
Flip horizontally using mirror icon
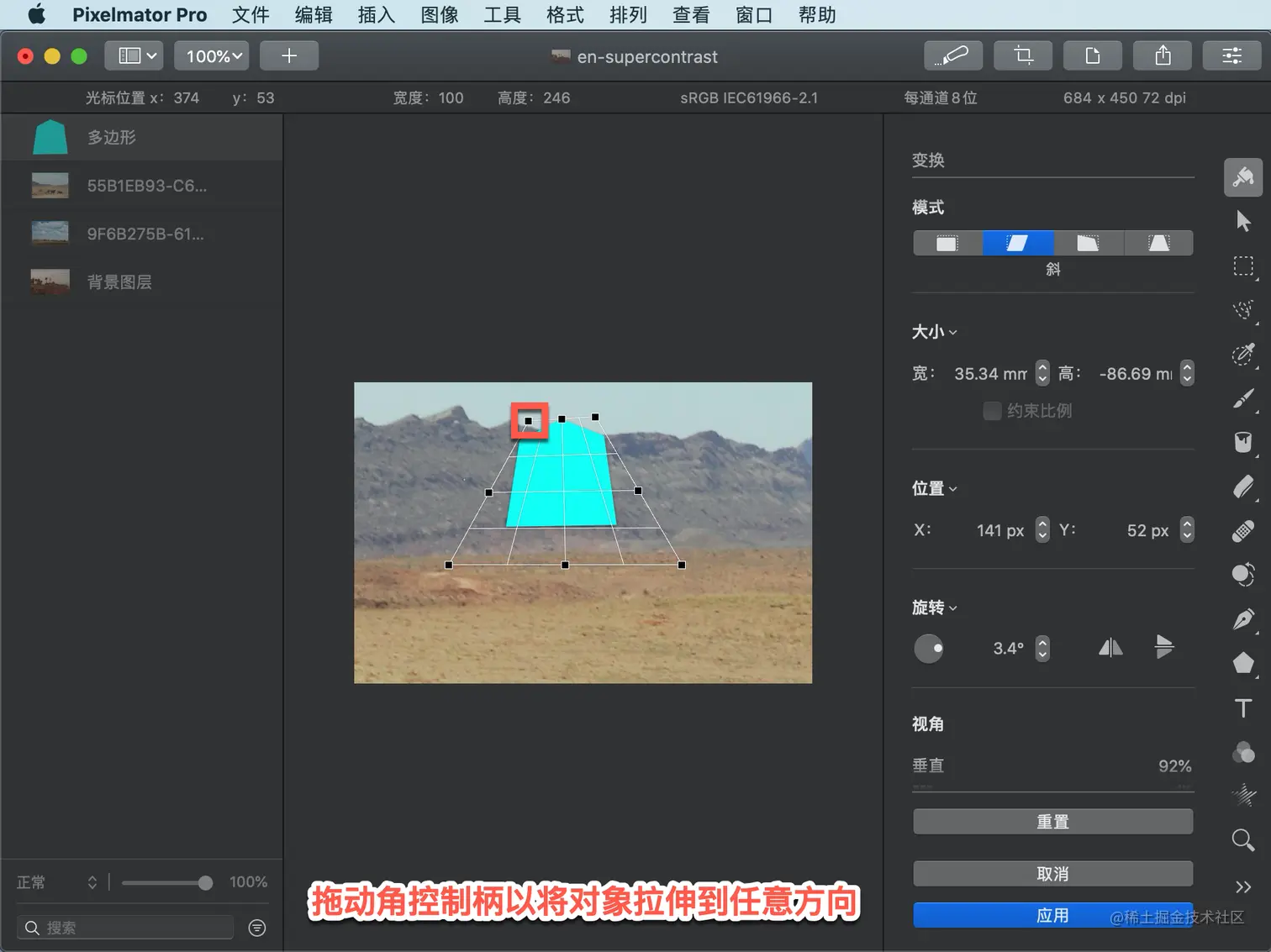[x=1110, y=647]
